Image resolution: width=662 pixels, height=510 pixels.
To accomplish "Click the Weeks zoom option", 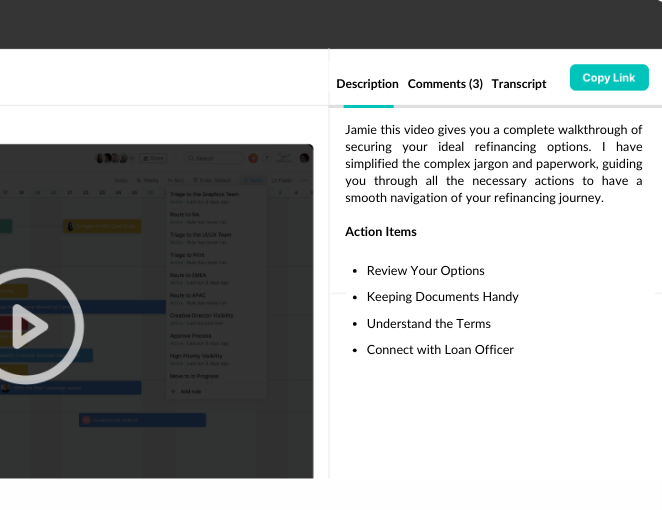I will [147, 180].
